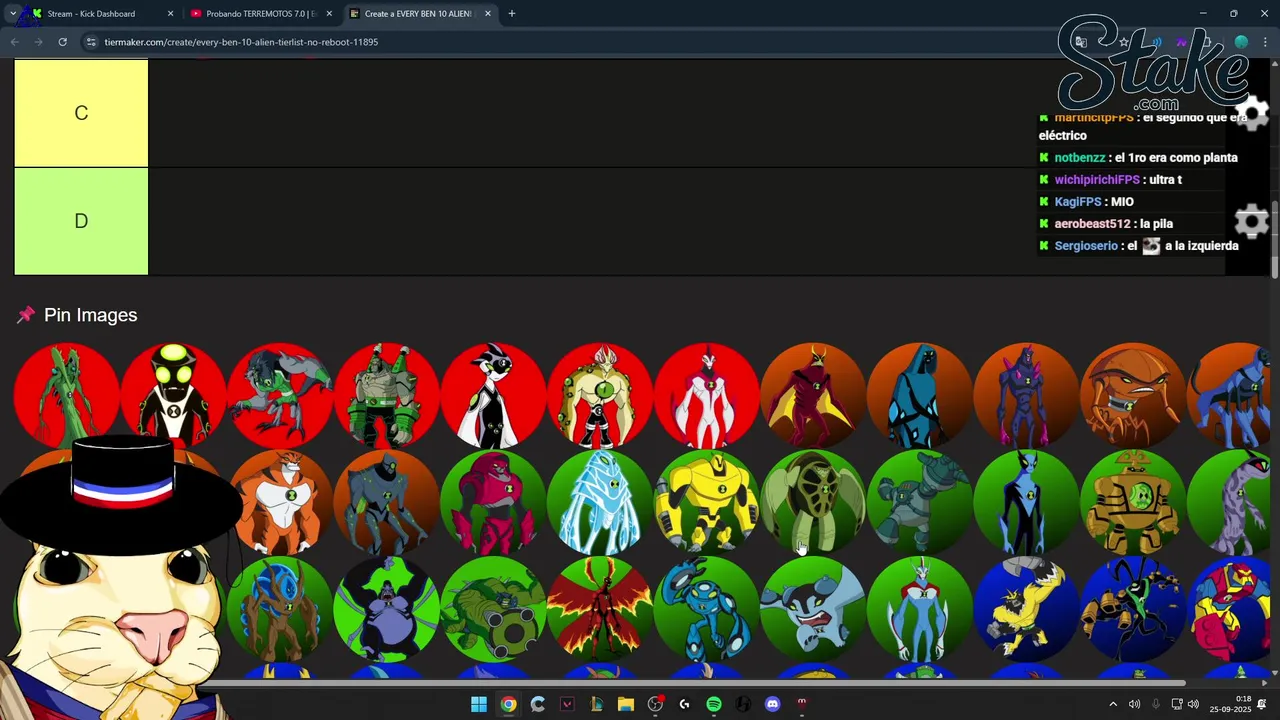Viewport: 1280px width, 720px height.
Task: Open Discord from the taskbar
Action: click(x=772, y=704)
